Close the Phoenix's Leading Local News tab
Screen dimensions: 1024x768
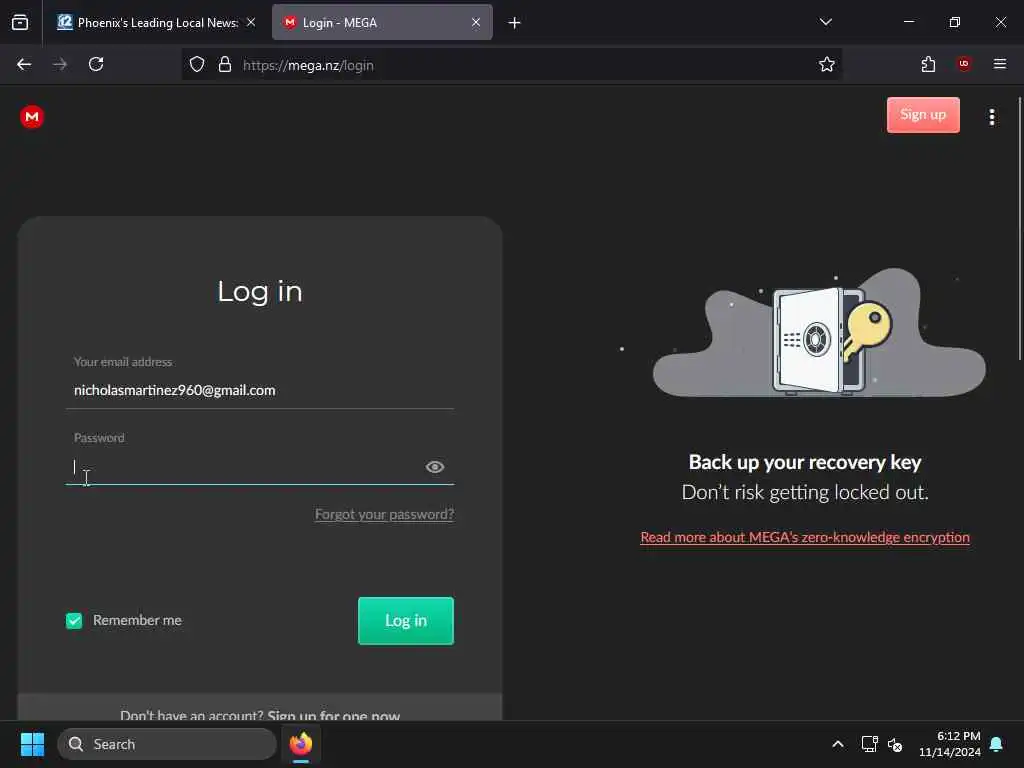click(251, 22)
